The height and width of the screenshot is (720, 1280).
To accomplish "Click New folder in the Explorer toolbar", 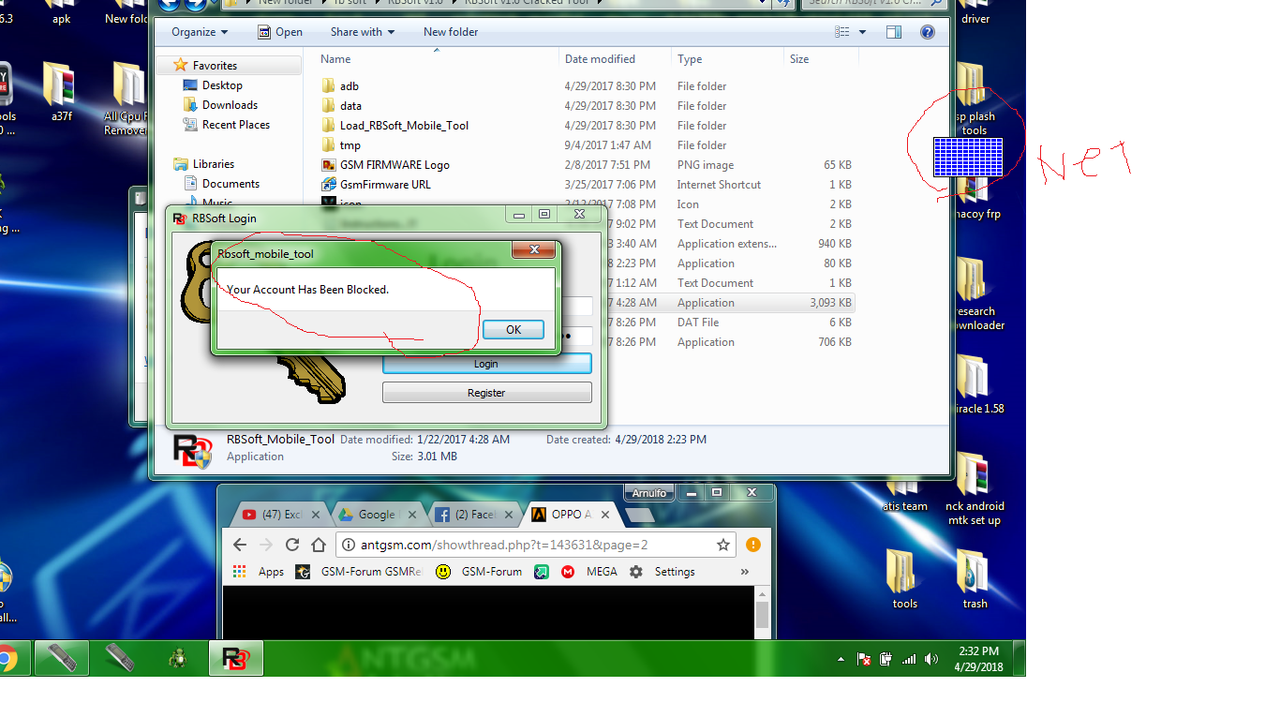I will tap(450, 32).
